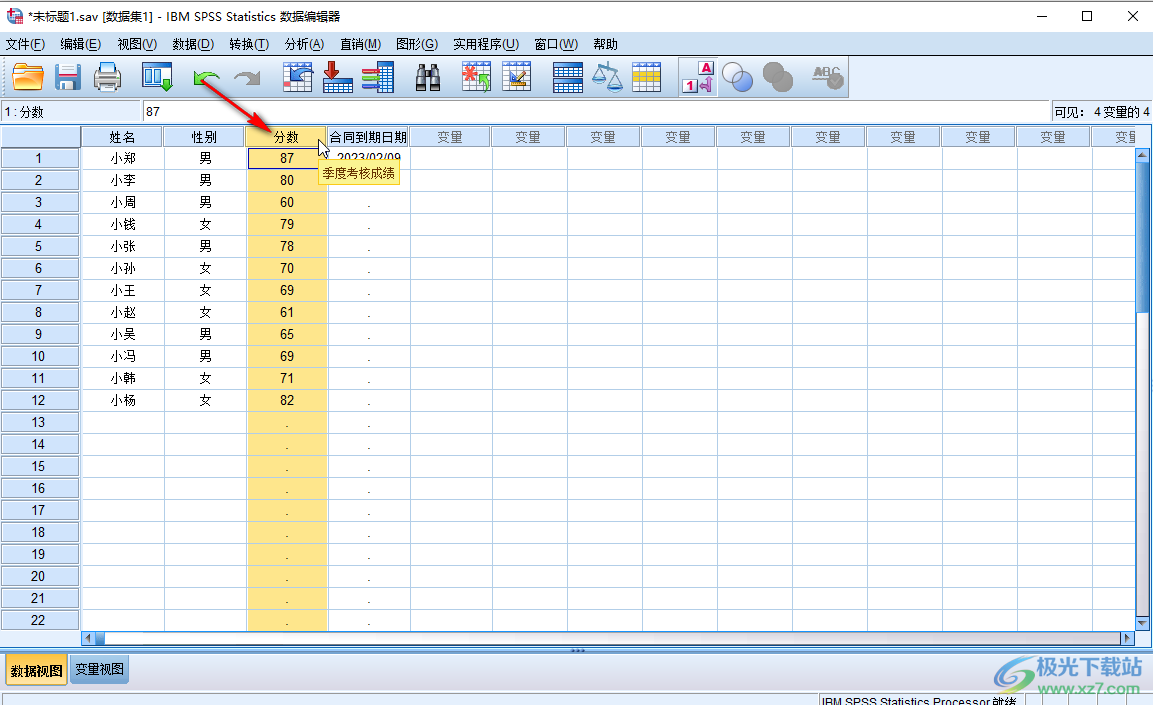1153x705 pixels.
Task: Open the 图形(G) menu
Action: point(417,44)
